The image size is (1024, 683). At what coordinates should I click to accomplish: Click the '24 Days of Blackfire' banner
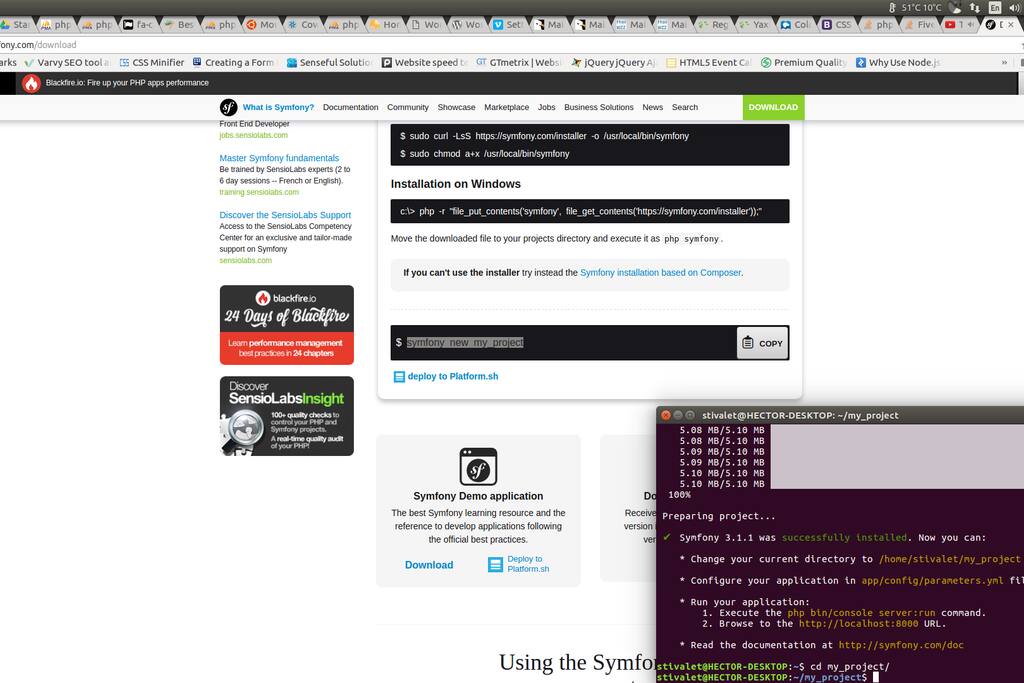click(287, 325)
